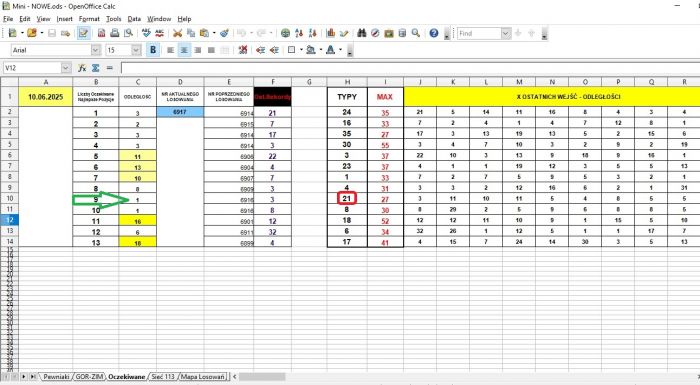
Task: Click Decrease Indent icon
Action: 261,50
